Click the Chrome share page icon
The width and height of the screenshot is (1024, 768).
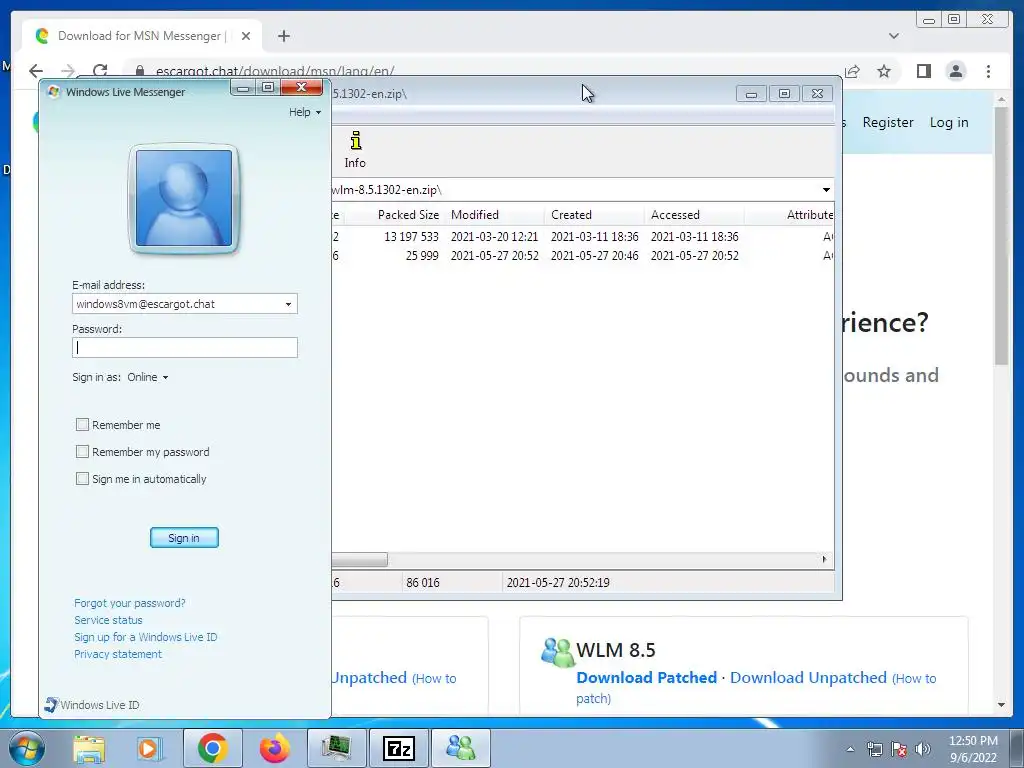click(x=852, y=71)
